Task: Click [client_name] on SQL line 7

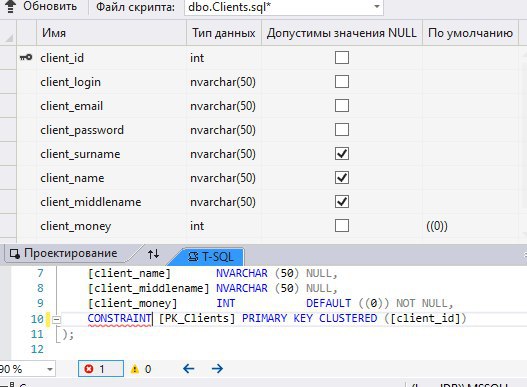Action: [x=129, y=273]
